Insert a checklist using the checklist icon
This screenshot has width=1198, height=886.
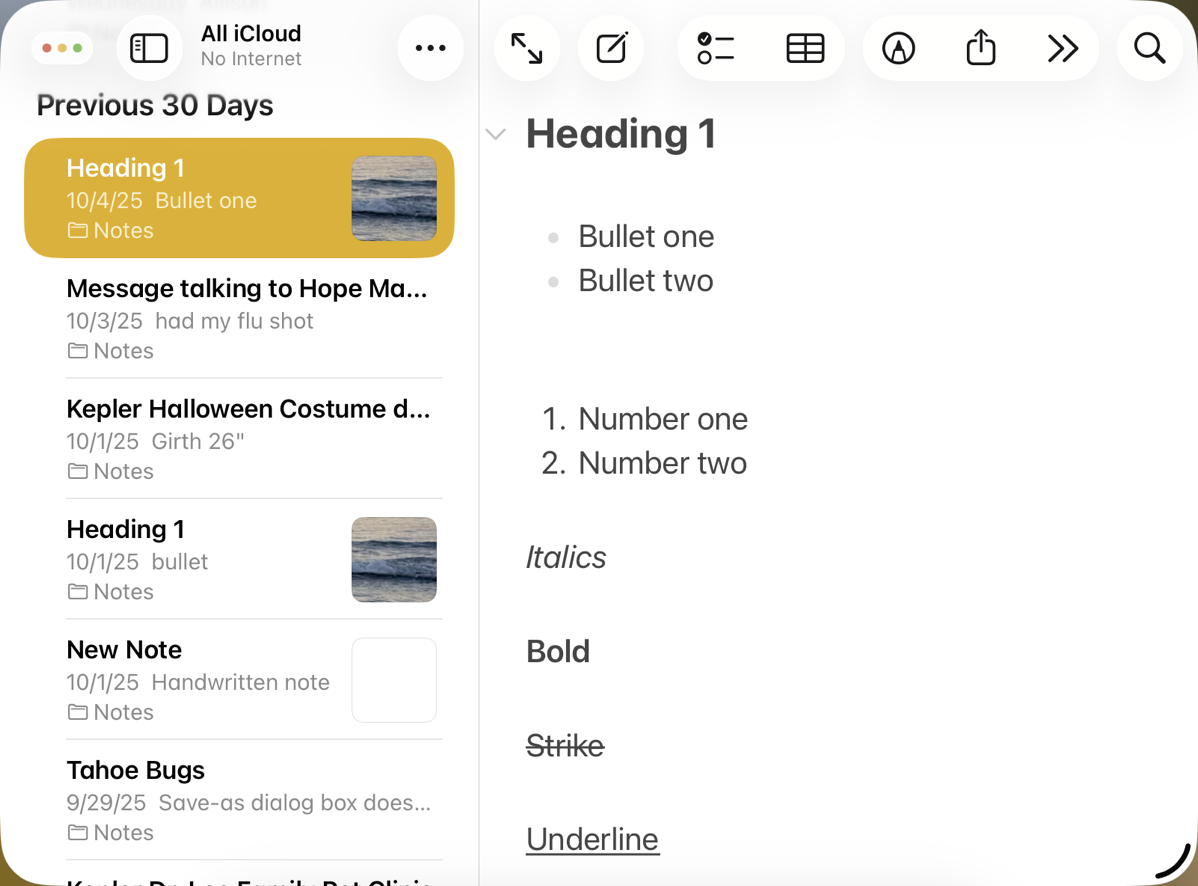(716, 47)
